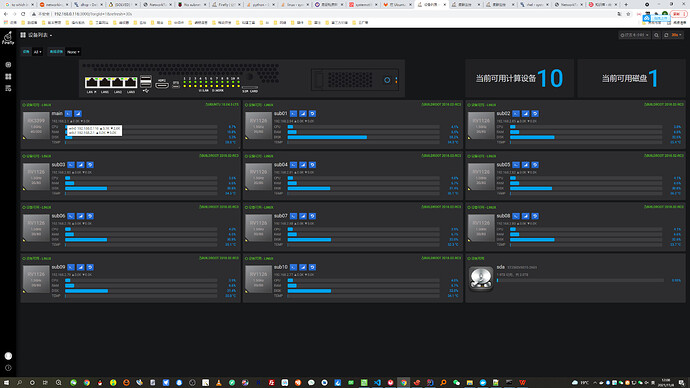Open chart view for sub07

click(303, 216)
